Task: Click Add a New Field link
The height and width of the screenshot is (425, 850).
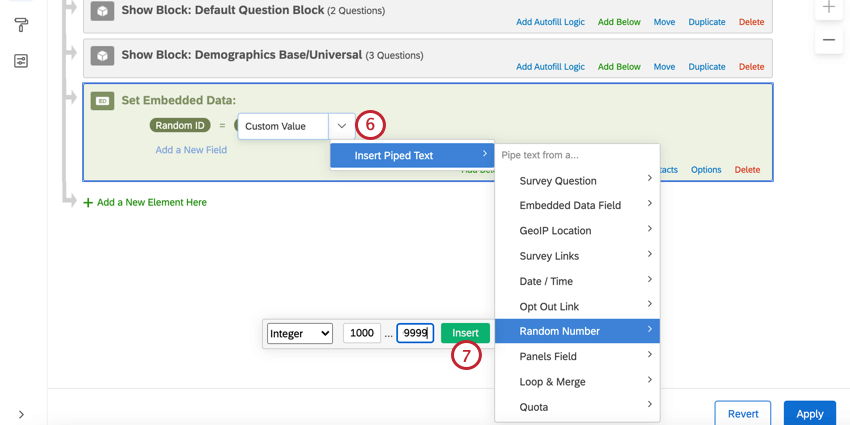Action: (191, 150)
